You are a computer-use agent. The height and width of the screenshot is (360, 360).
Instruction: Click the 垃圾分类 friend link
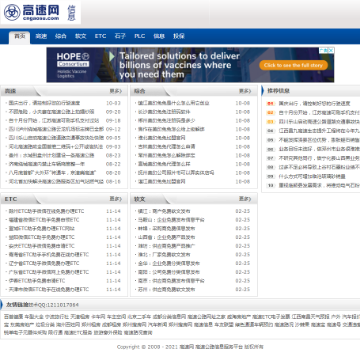pos(45,324)
